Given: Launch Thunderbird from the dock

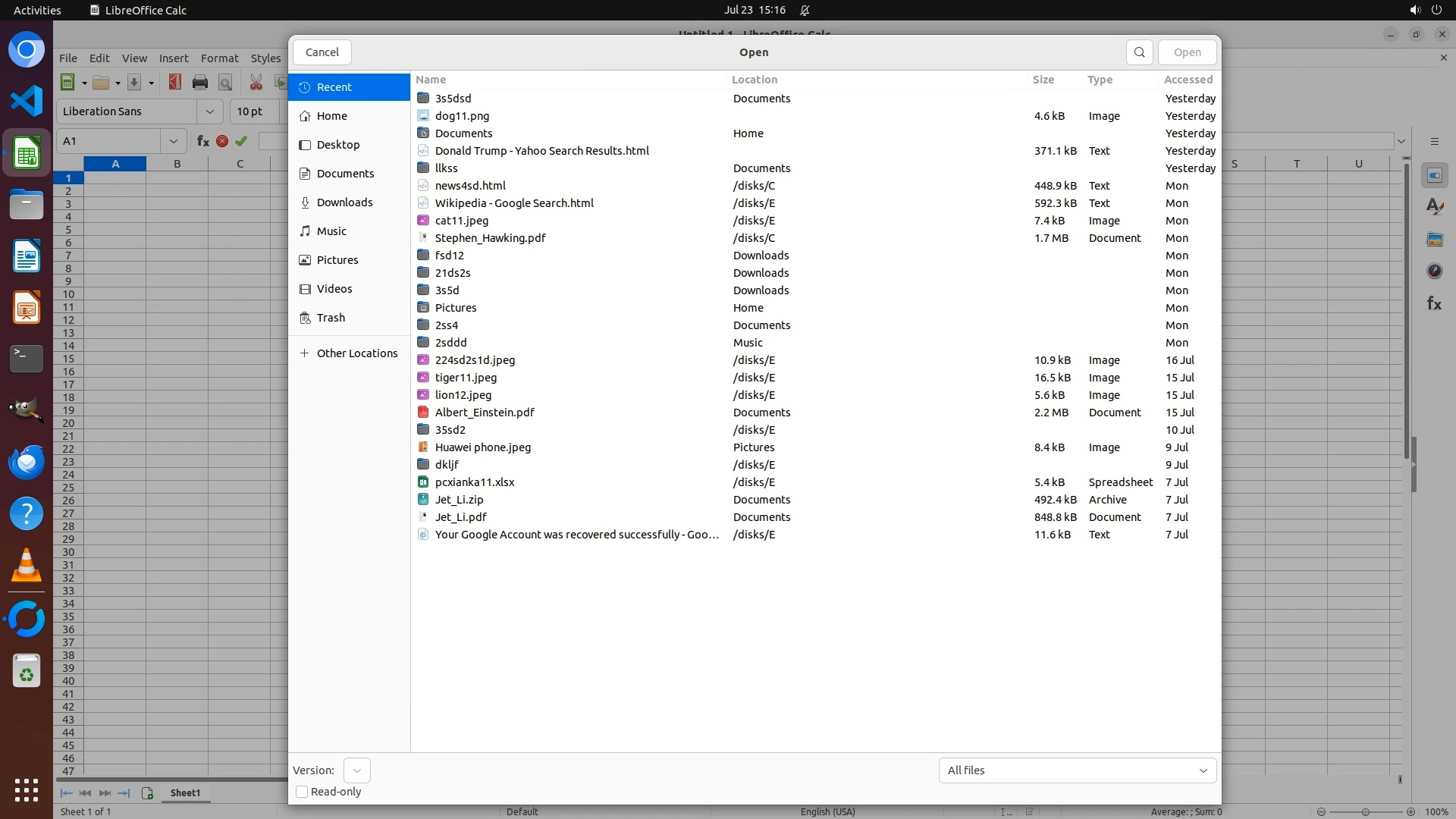Looking at the screenshot, I should 27,462.
